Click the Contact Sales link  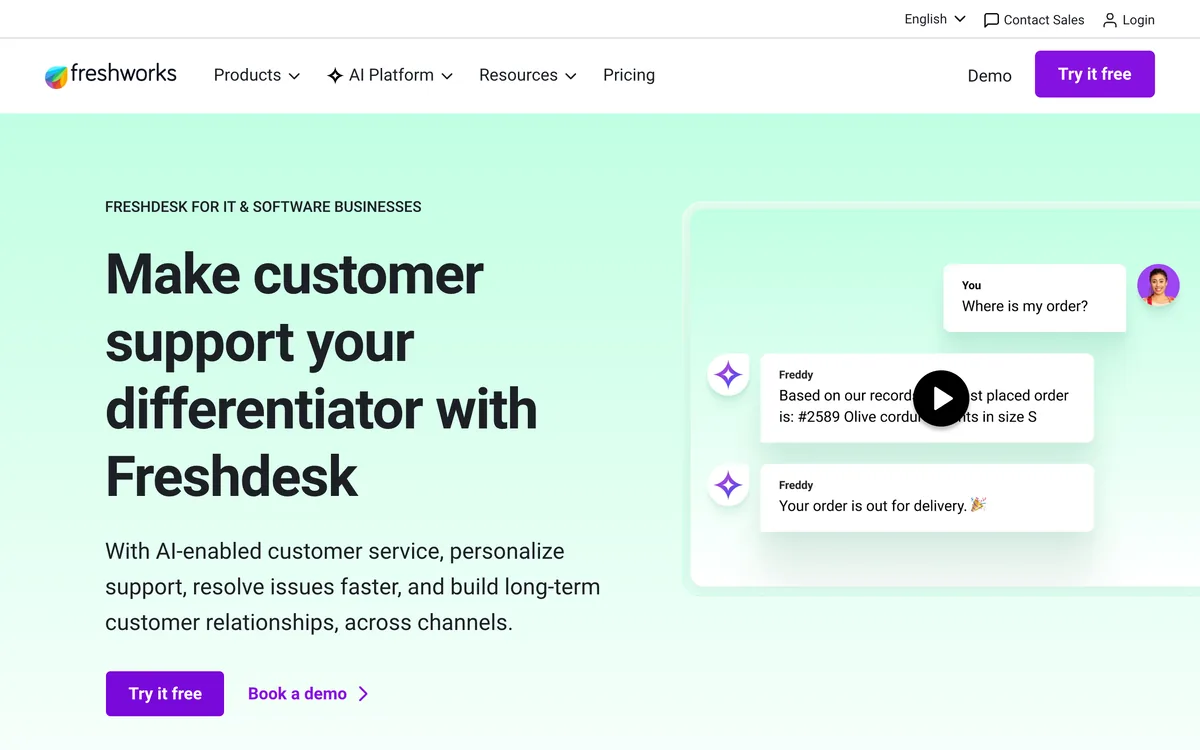point(1034,20)
